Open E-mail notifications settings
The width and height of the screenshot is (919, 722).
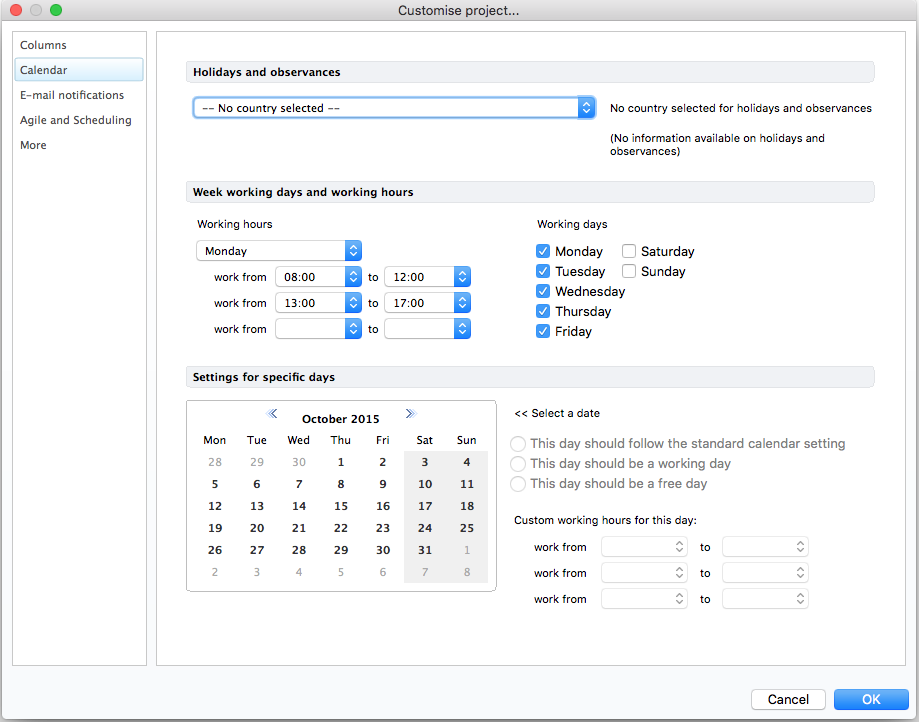click(x=79, y=95)
